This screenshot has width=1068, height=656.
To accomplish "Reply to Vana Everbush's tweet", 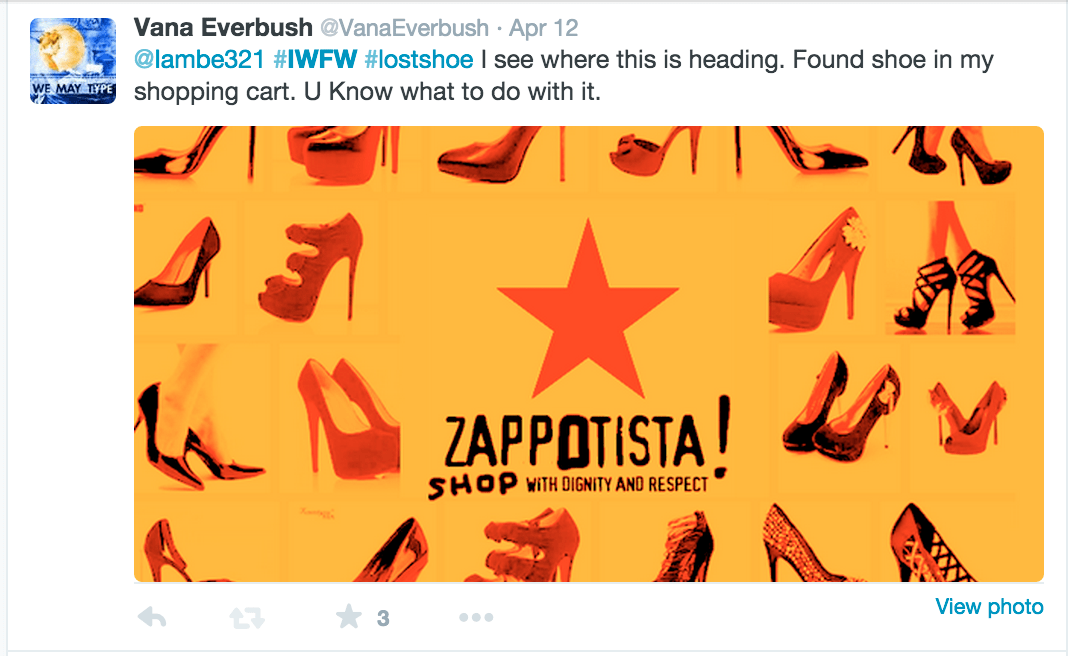I will point(152,618).
